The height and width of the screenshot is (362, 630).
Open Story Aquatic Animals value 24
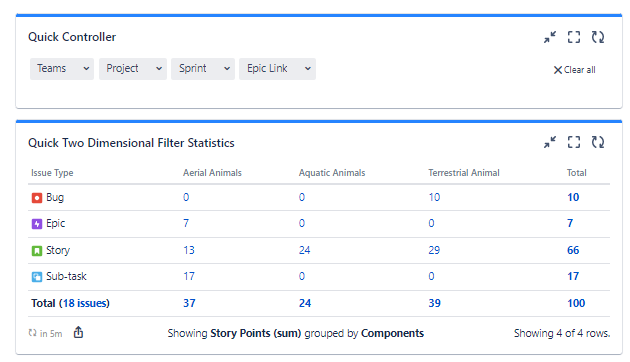coord(305,250)
